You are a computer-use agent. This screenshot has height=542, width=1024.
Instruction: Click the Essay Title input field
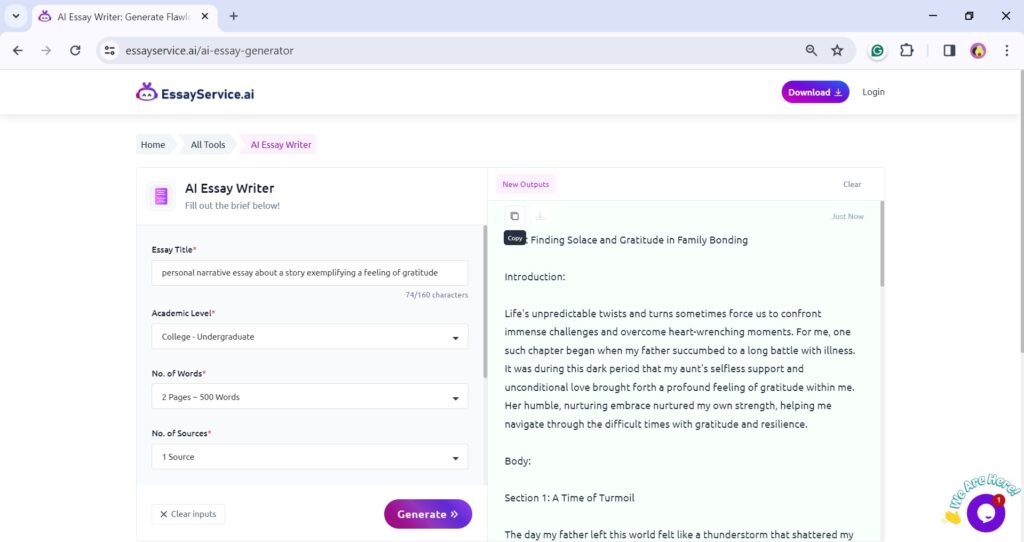[x=310, y=273]
